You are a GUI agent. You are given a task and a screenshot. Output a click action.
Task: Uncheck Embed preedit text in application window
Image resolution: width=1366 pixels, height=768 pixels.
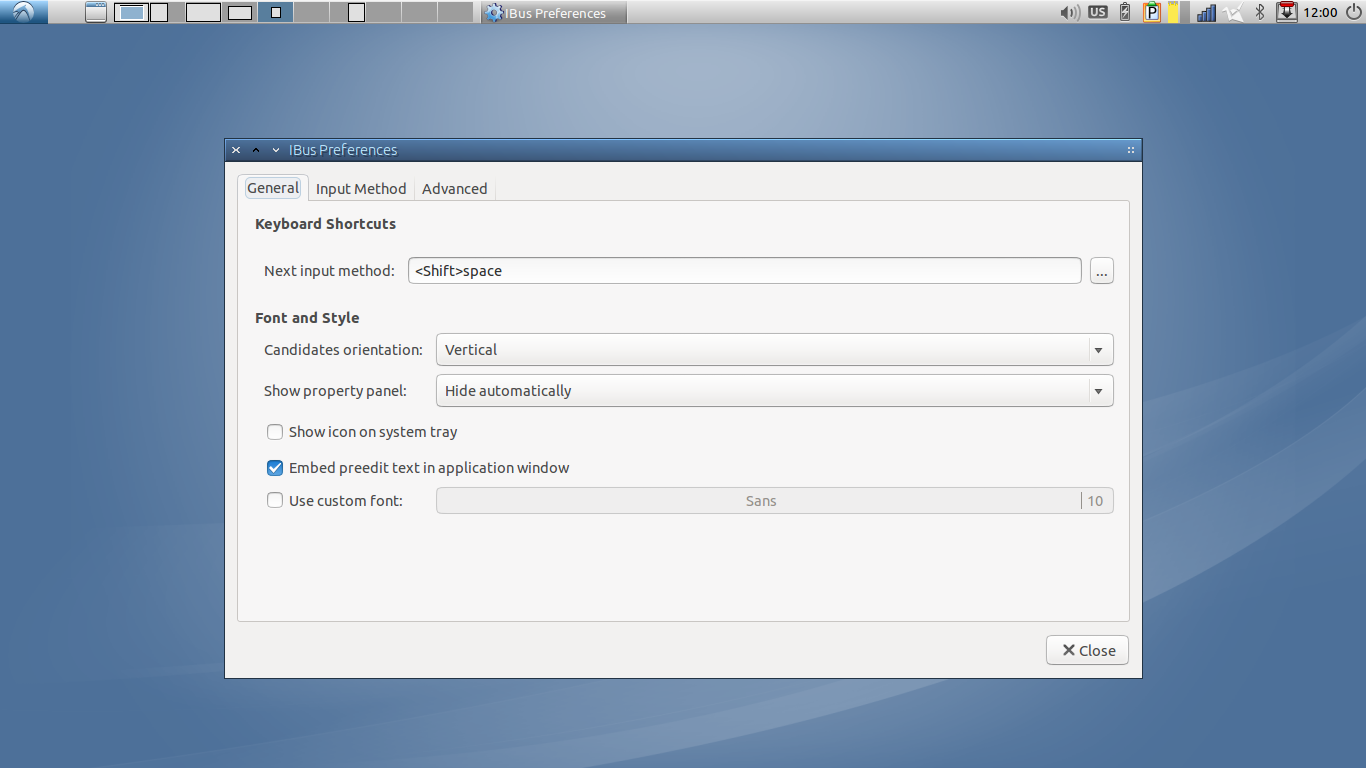click(x=275, y=468)
